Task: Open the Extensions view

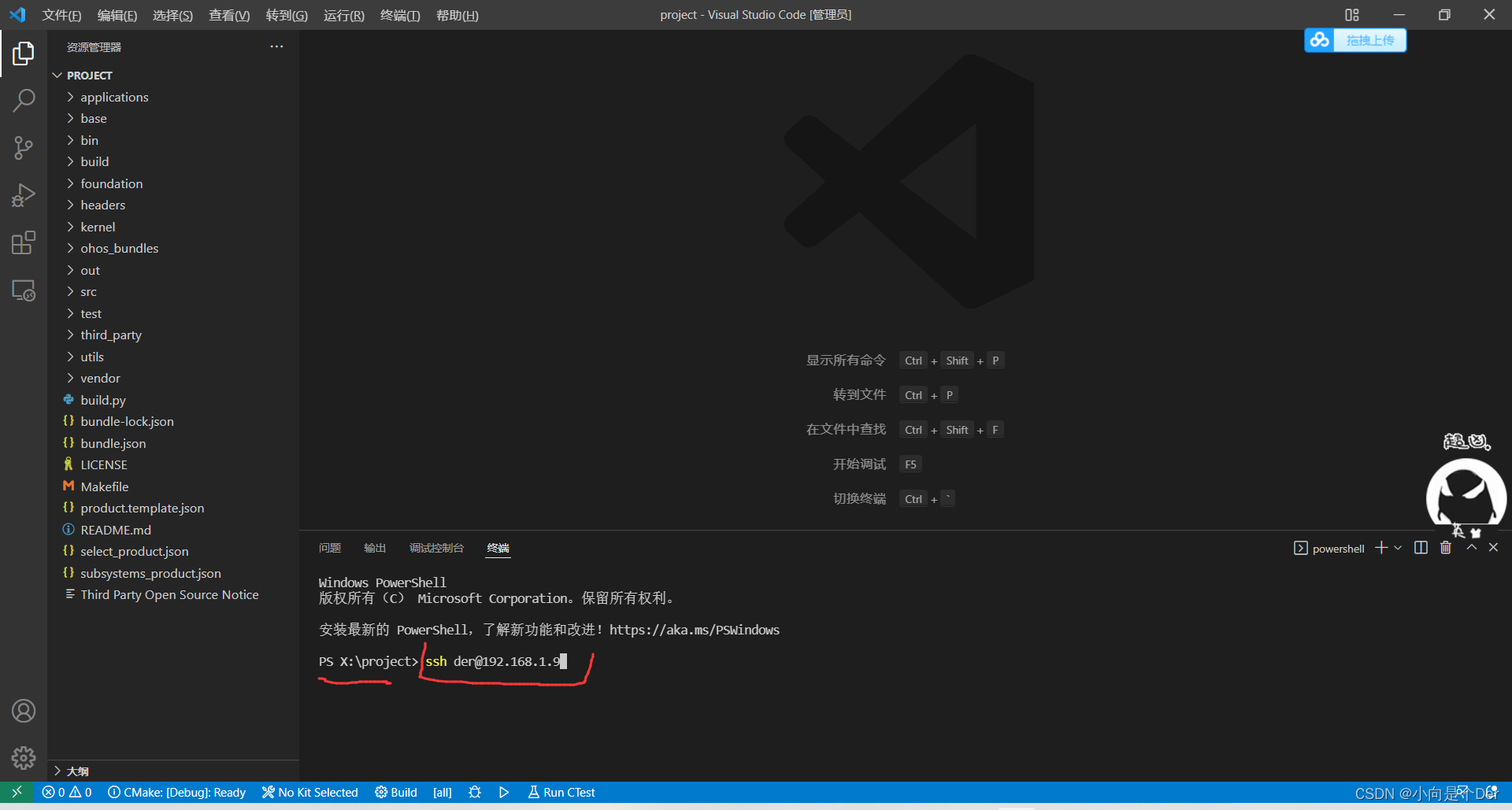Action: coord(24,242)
